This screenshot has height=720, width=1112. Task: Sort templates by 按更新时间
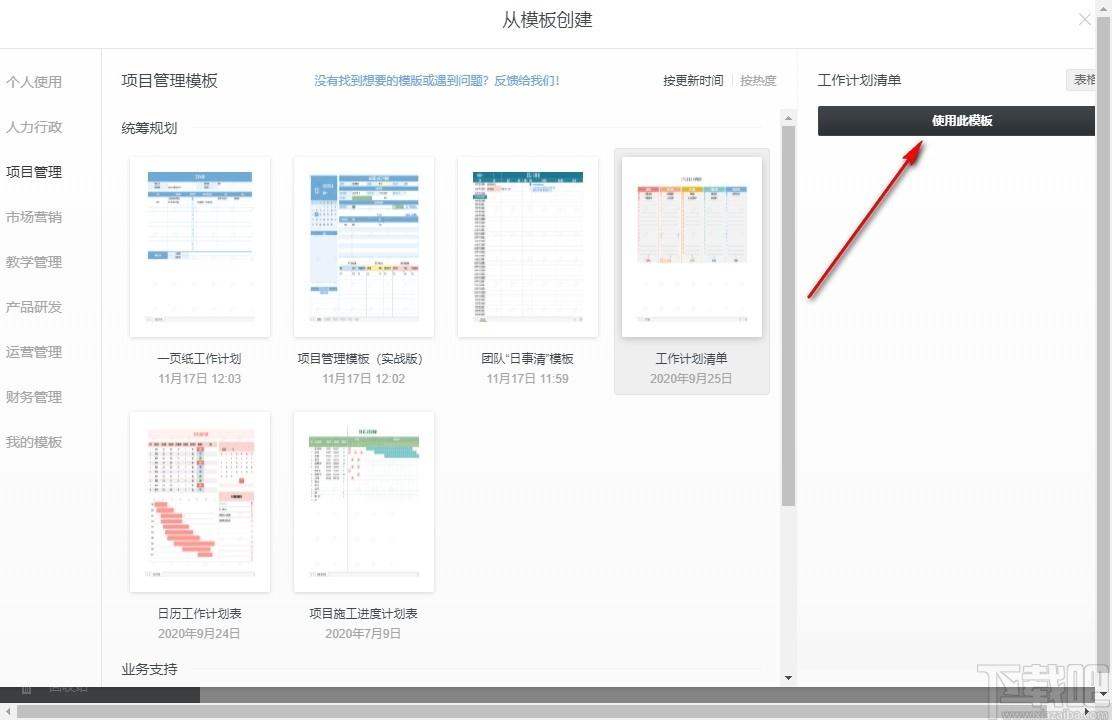click(x=693, y=81)
